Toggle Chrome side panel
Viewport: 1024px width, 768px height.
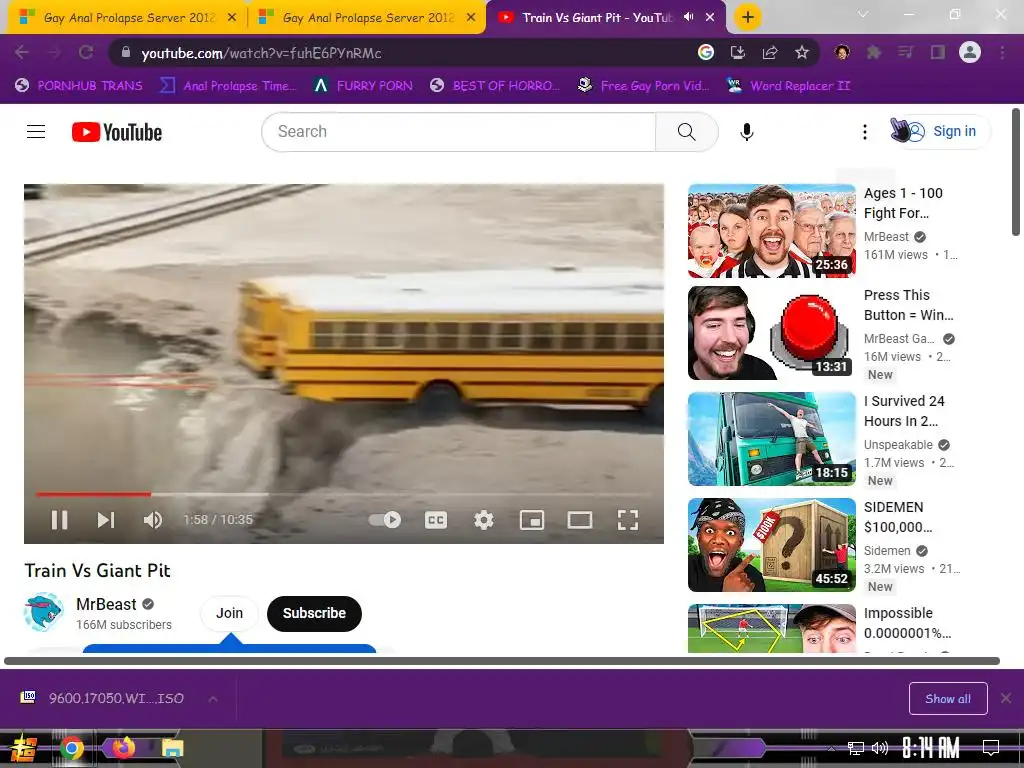(x=938, y=52)
